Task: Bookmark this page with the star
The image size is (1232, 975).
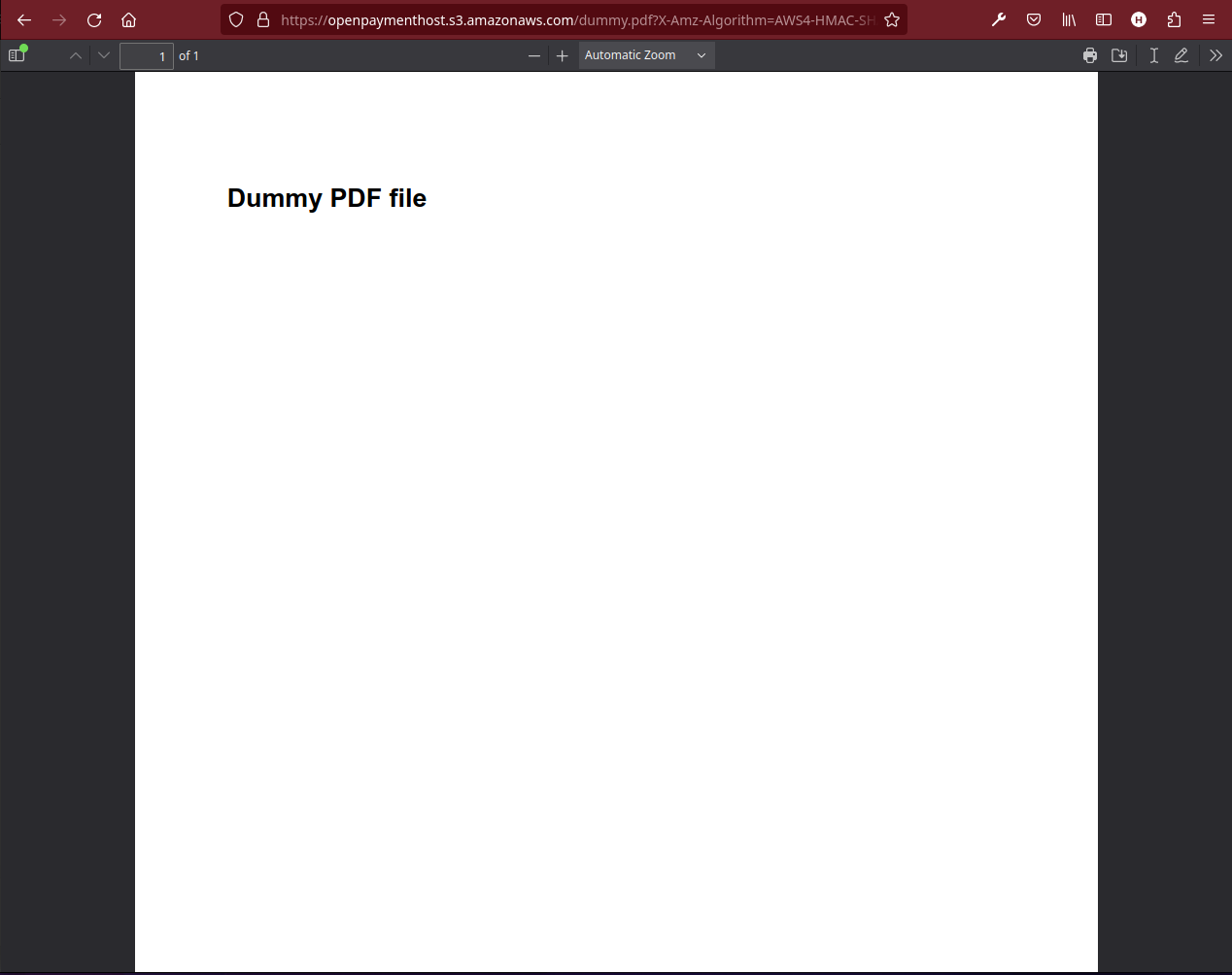Action: coord(892,19)
